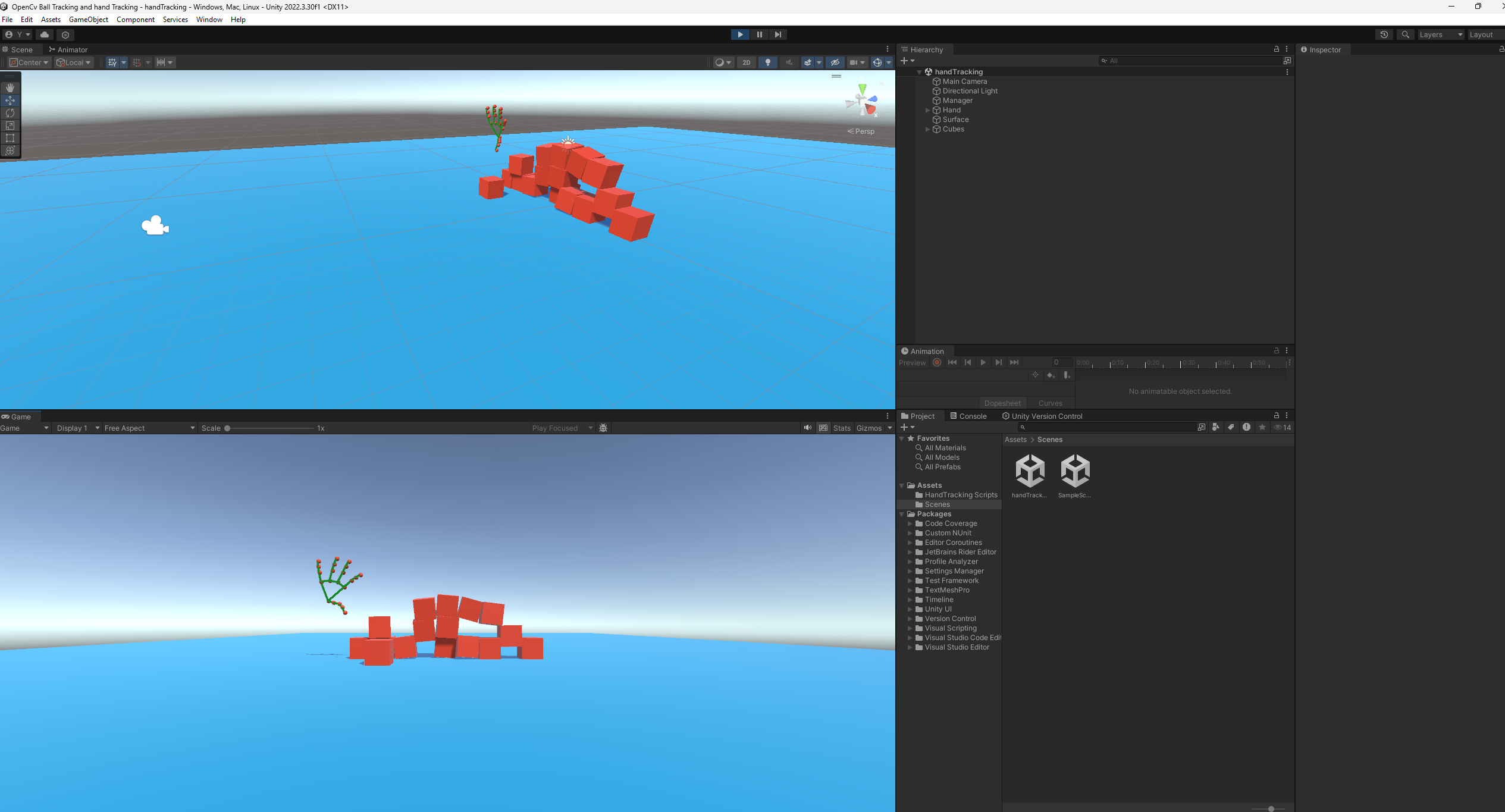The width and height of the screenshot is (1505, 812).
Task: Select the Rotate tool
Action: [x=10, y=113]
